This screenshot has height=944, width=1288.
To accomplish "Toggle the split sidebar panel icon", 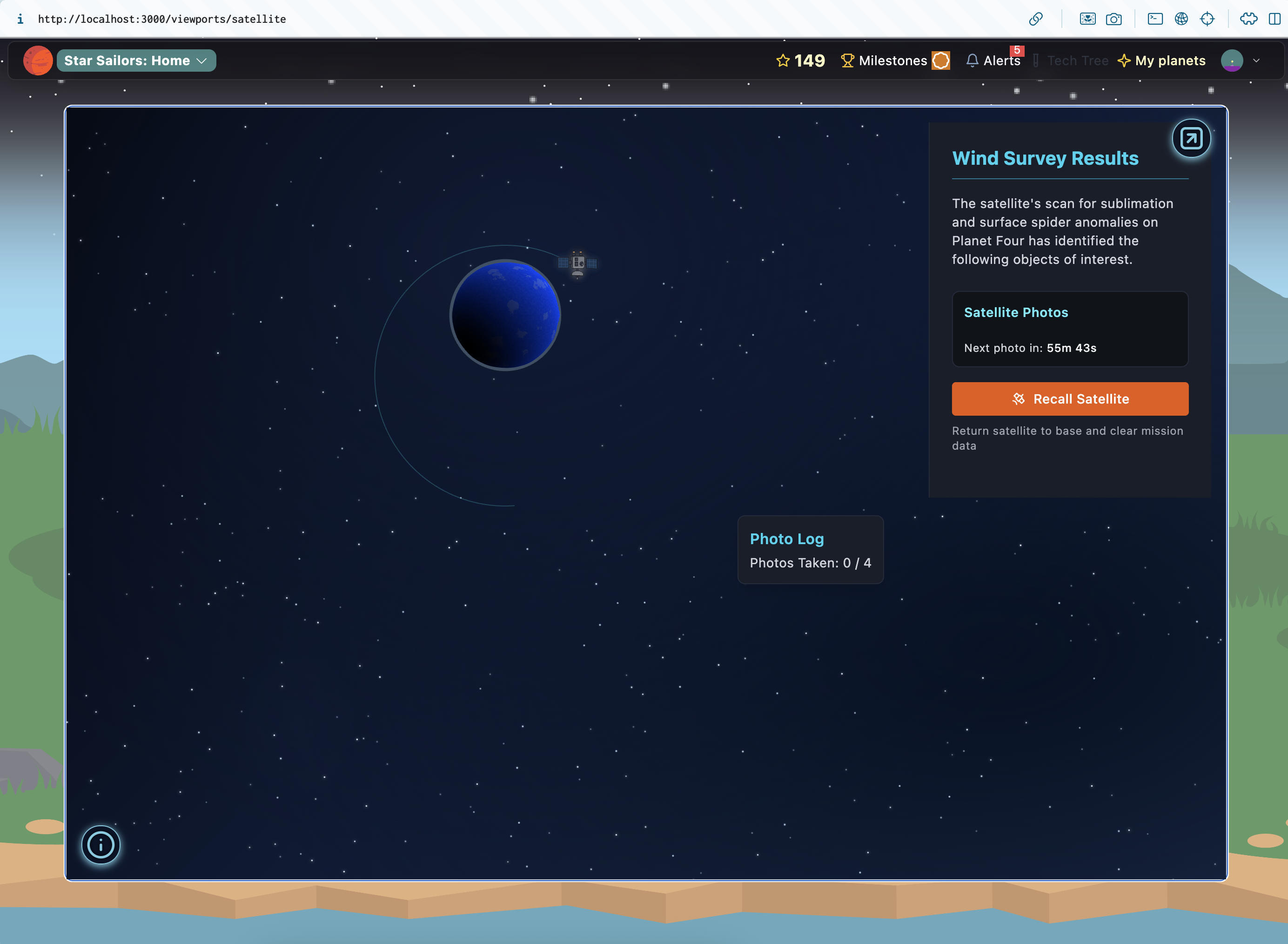I will pos(1275,19).
